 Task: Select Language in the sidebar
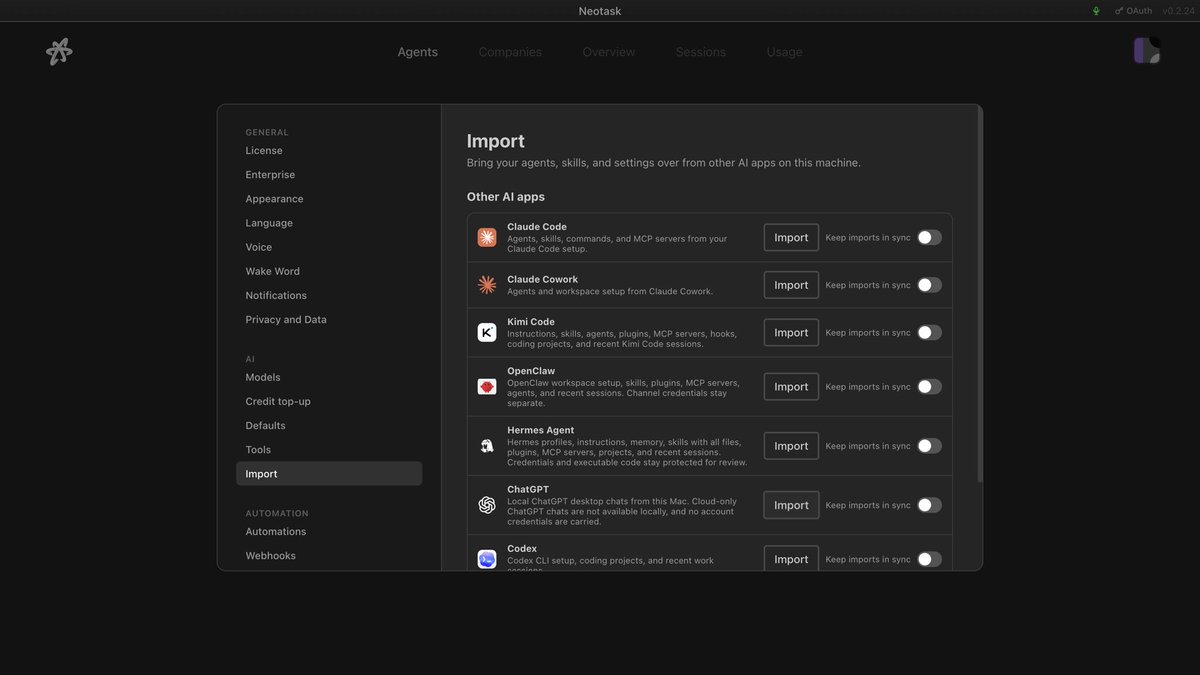(329, 223)
